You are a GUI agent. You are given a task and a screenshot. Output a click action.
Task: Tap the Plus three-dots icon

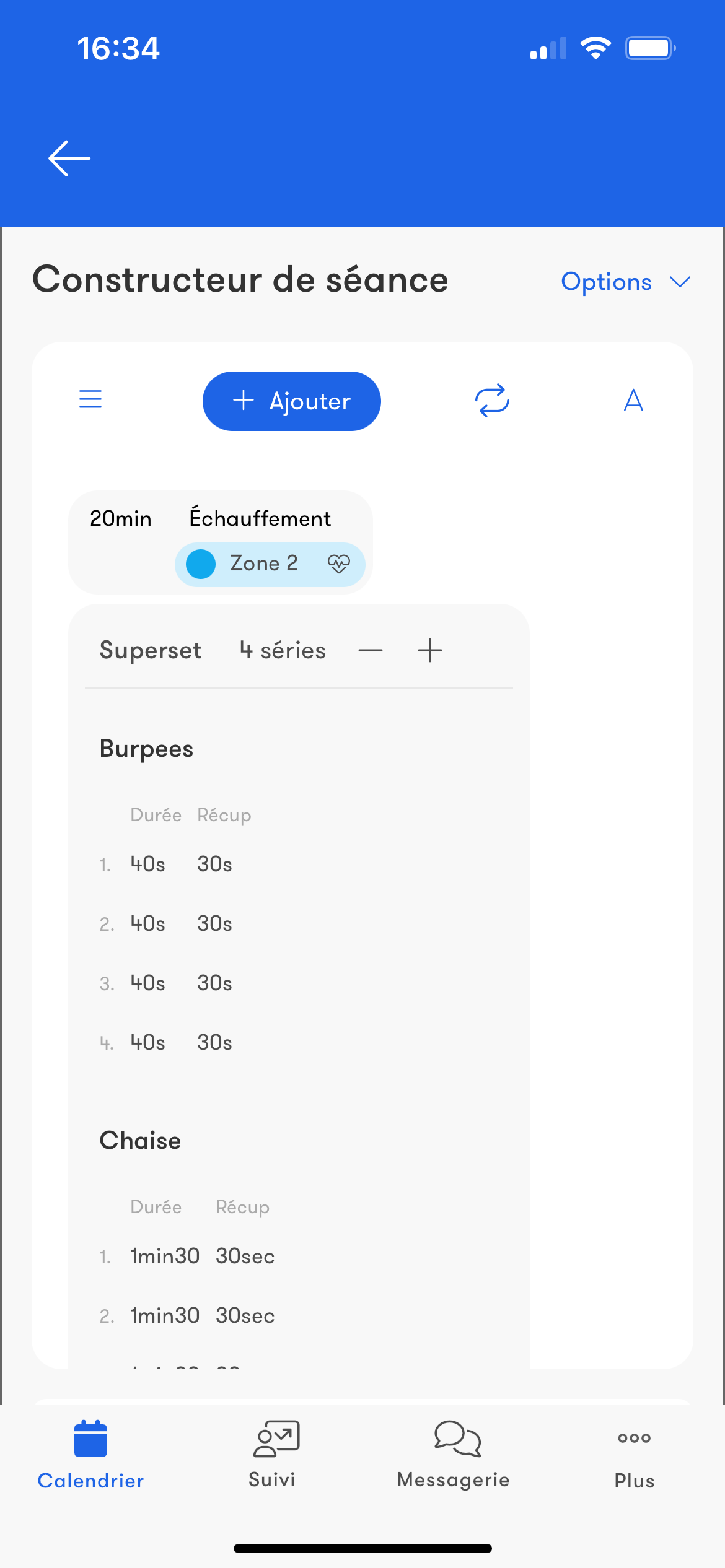[634, 1438]
